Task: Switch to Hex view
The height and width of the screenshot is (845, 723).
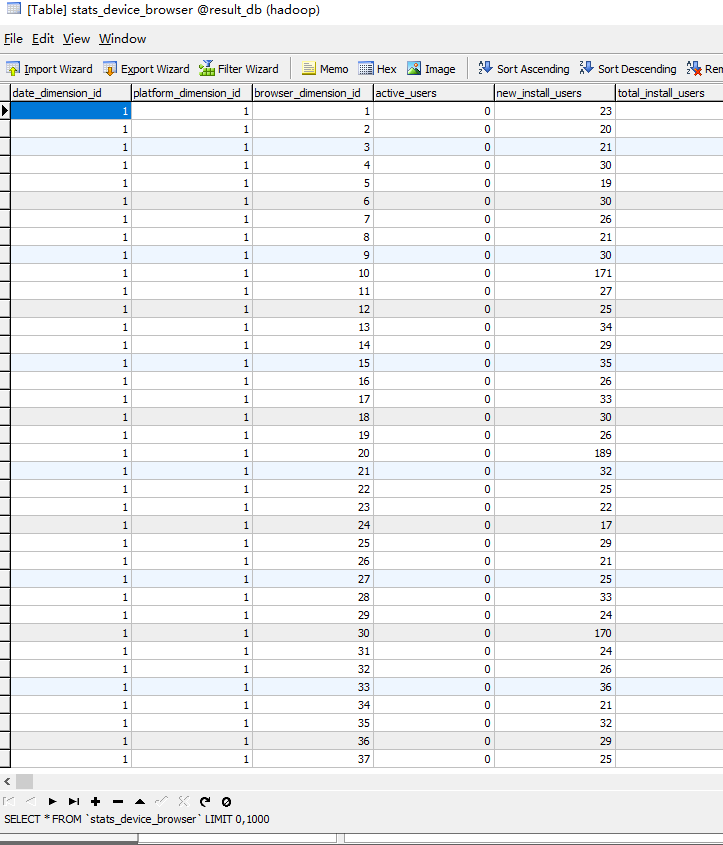Action: (377, 69)
